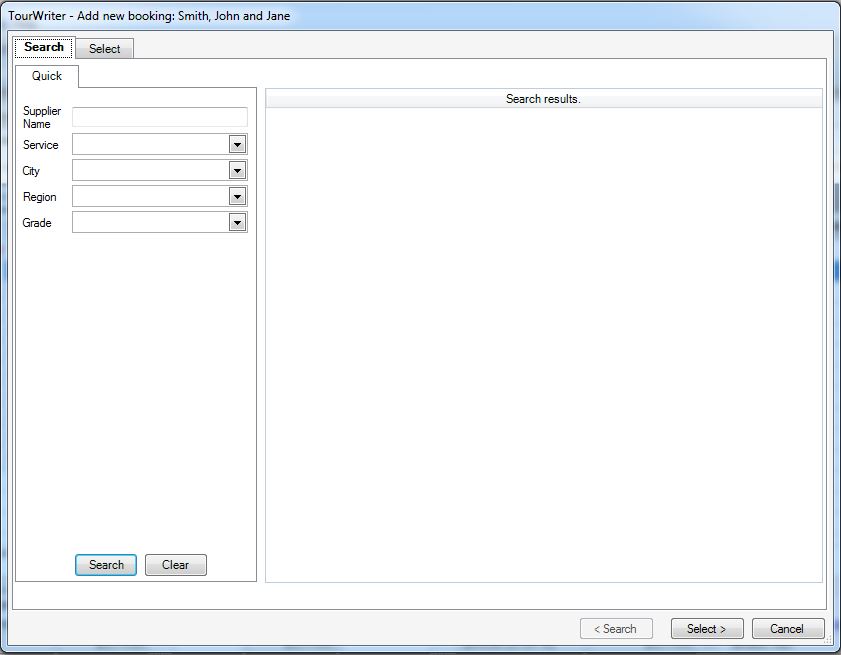This screenshot has height=655, width=841.
Task: Select the Quick sub-tab
Action: pyautogui.click(x=47, y=76)
